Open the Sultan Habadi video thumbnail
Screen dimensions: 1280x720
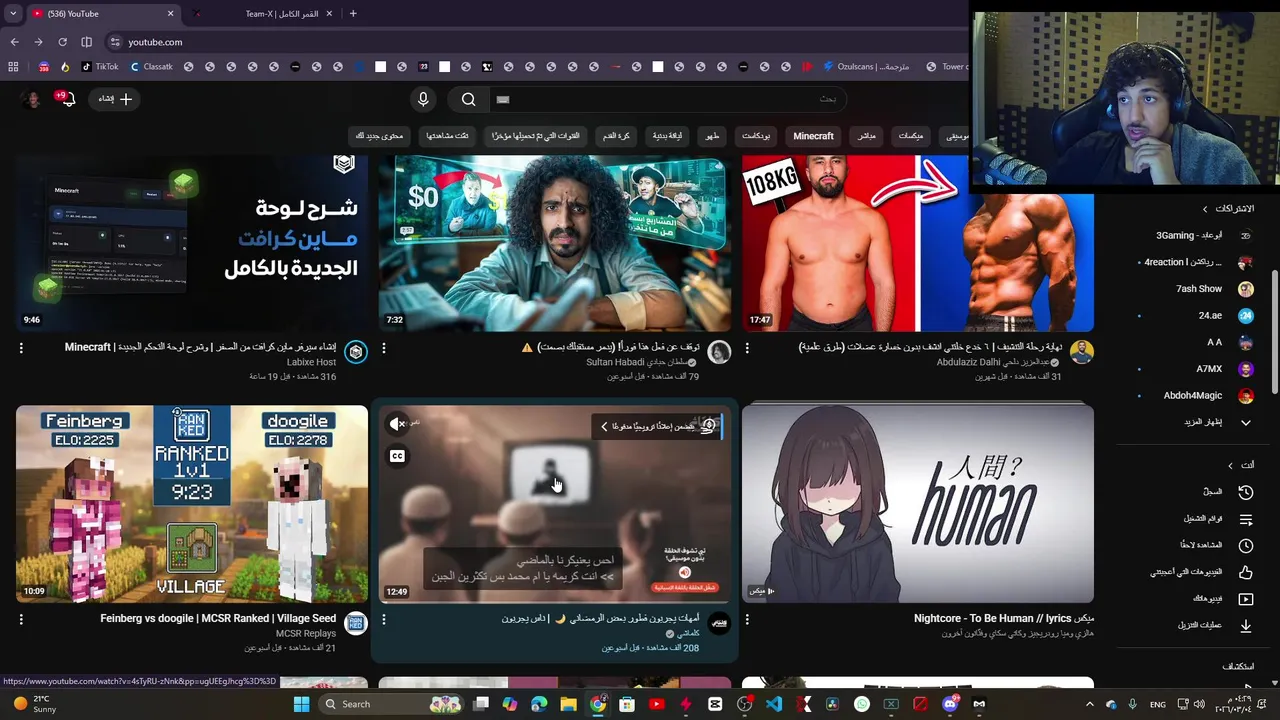pyautogui.click(x=554, y=243)
